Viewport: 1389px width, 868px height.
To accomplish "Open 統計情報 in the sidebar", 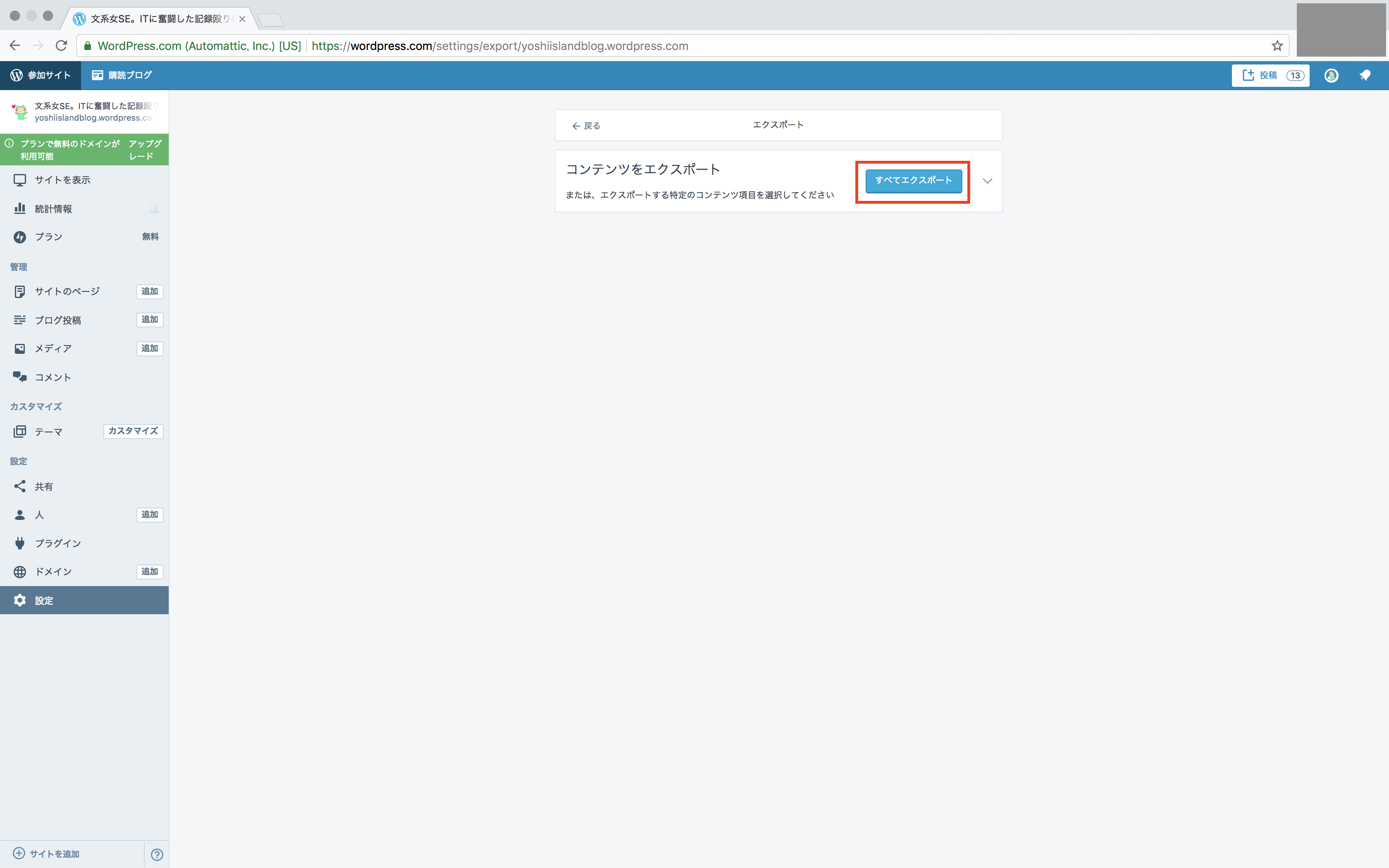I will [x=84, y=208].
